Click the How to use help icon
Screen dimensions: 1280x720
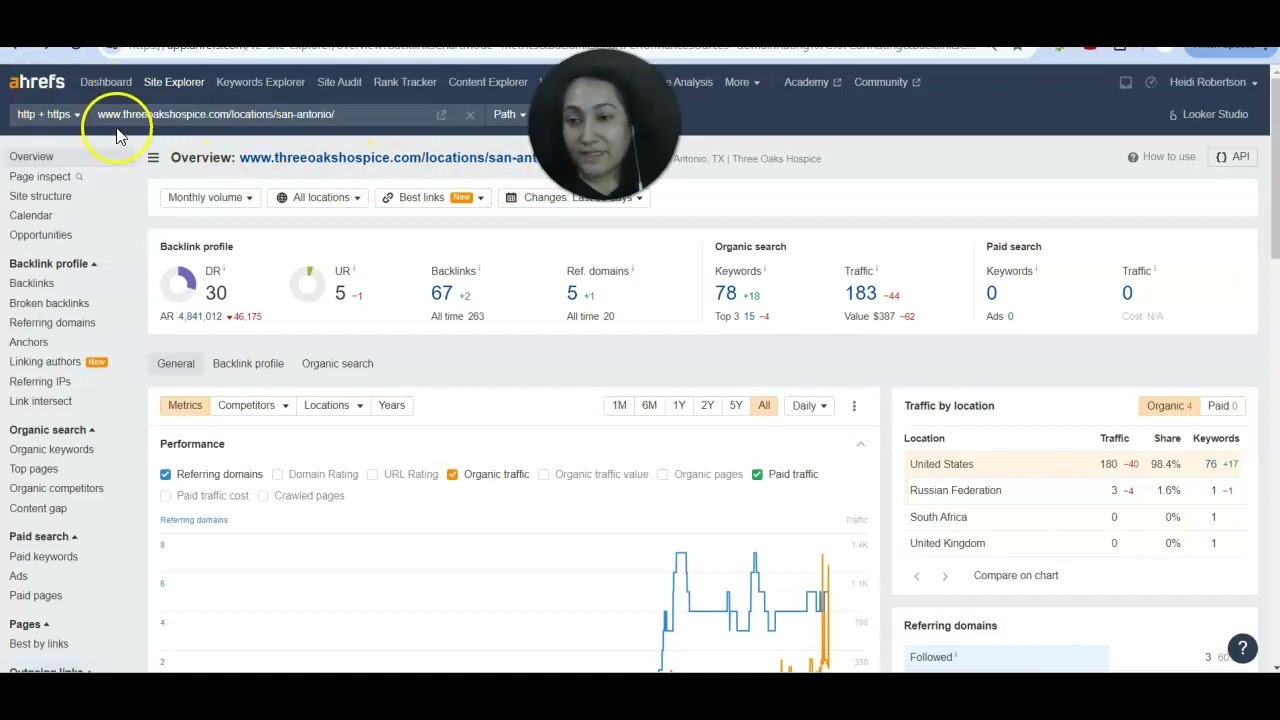[x=1133, y=157]
